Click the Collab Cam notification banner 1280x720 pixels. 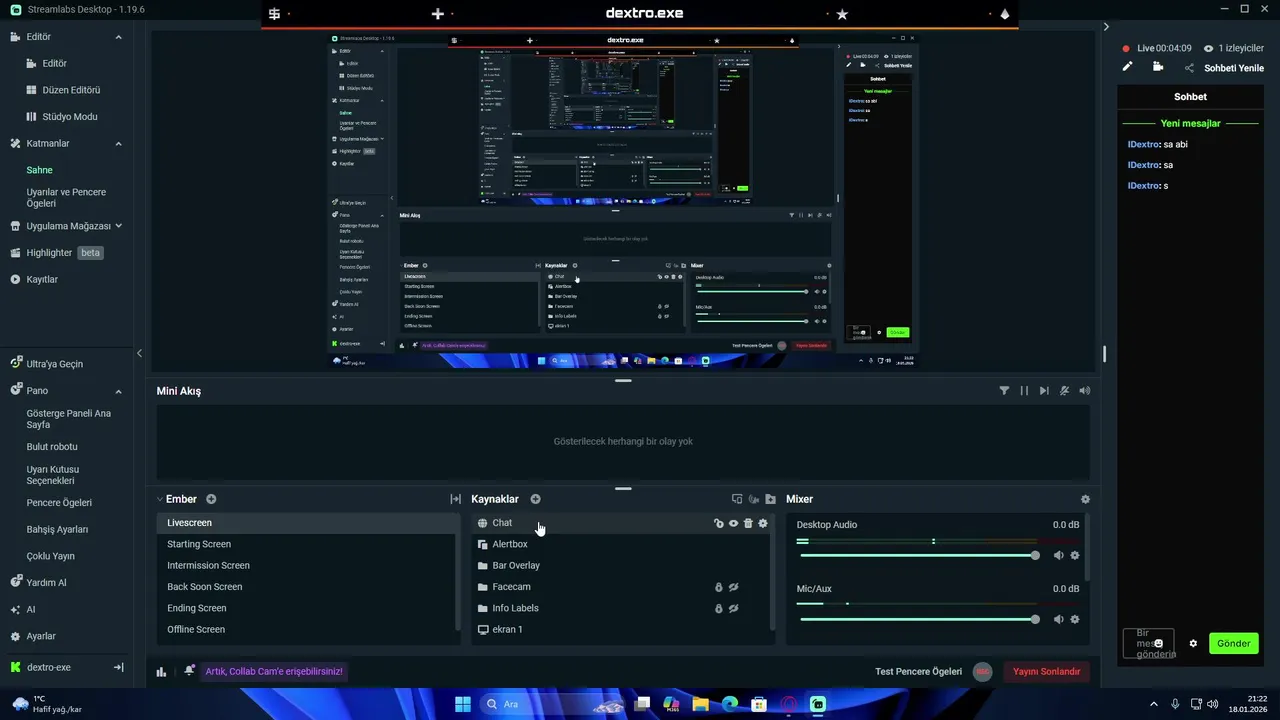point(274,671)
